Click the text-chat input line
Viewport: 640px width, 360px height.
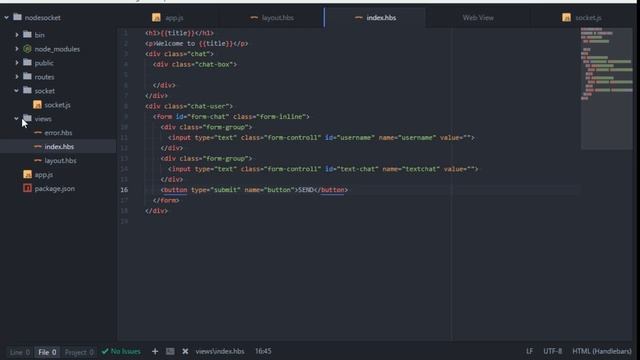[323, 169]
